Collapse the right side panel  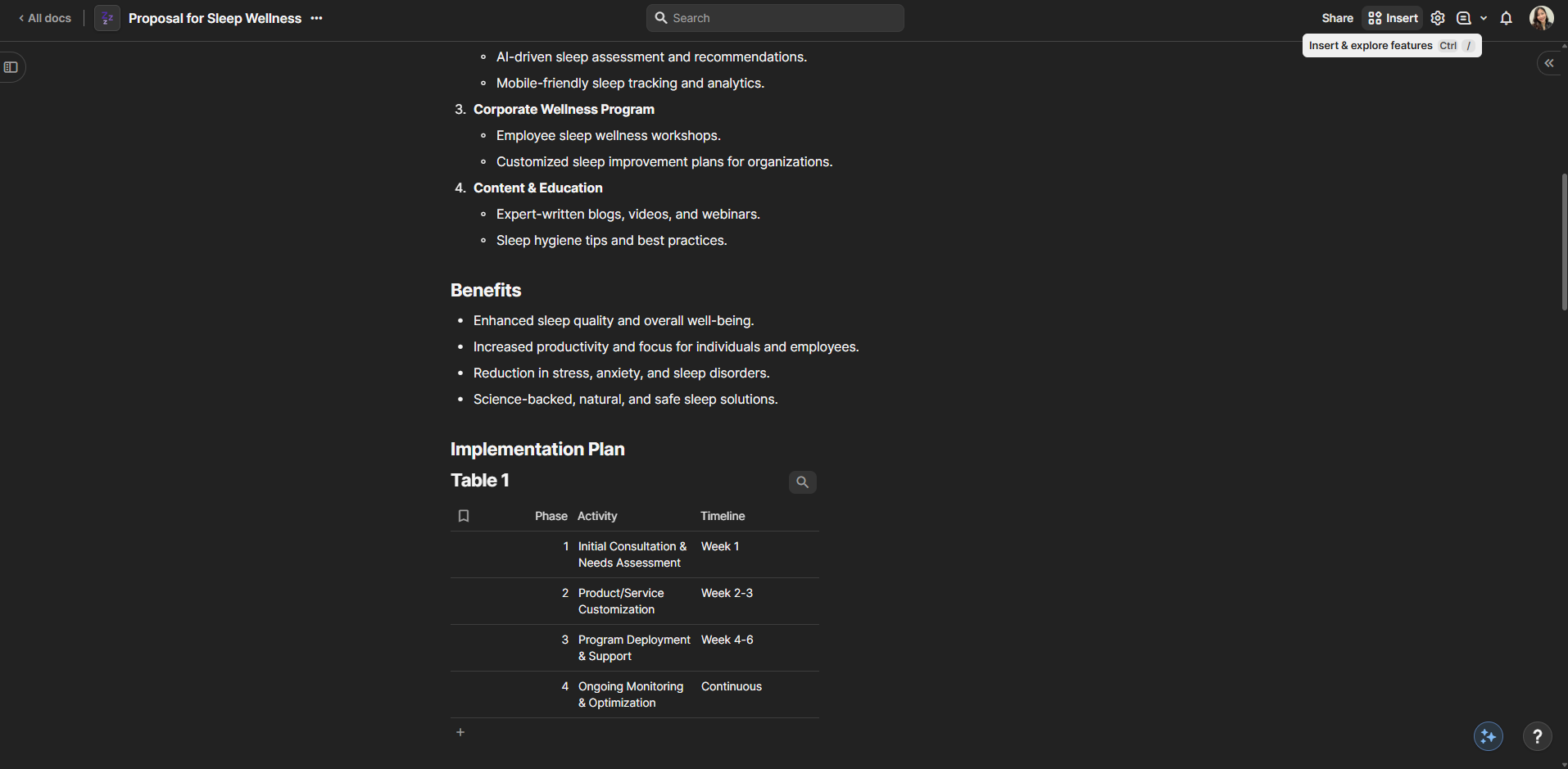point(1548,63)
